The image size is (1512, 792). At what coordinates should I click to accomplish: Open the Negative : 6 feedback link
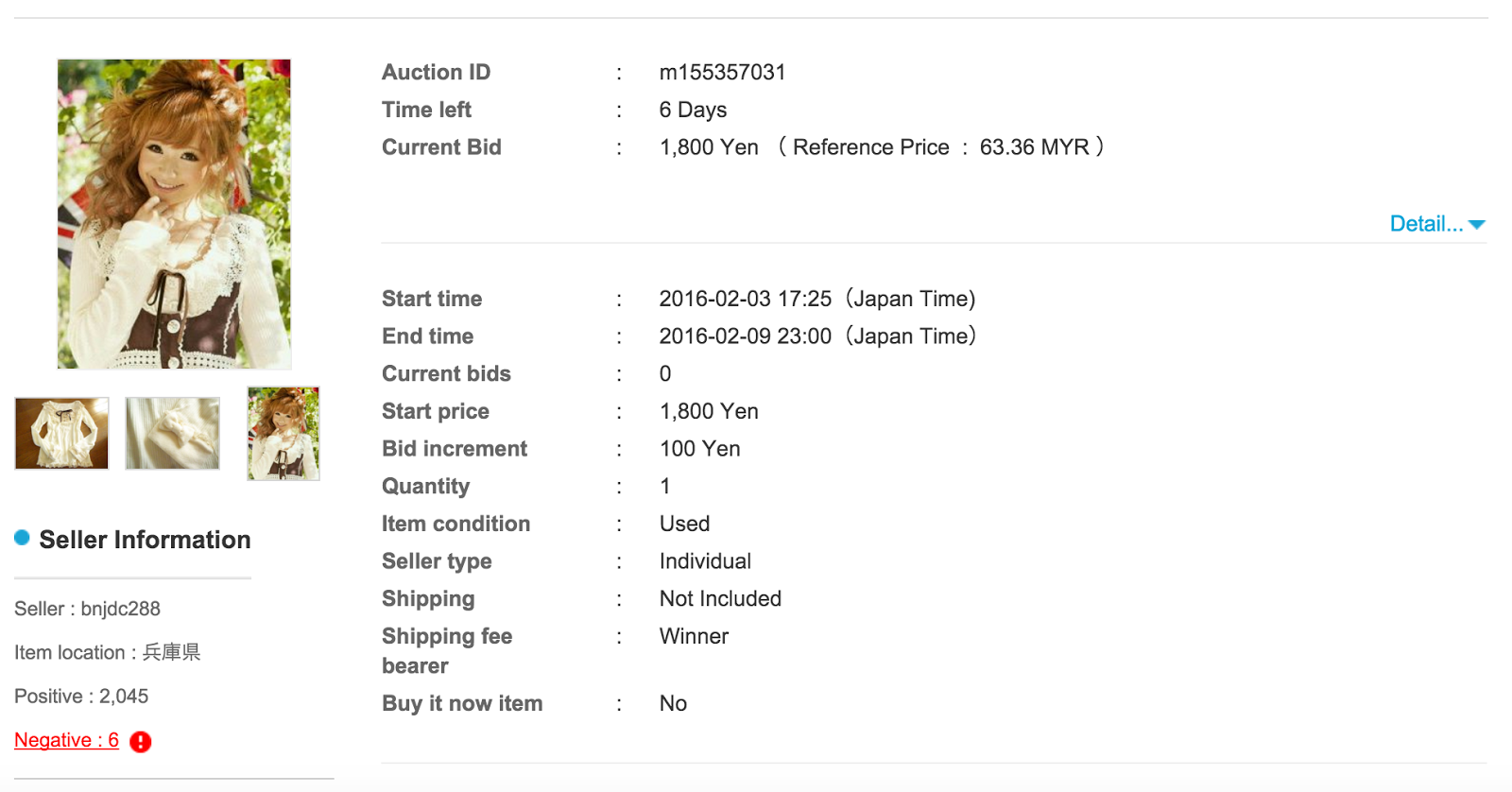click(x=66, y=740)
